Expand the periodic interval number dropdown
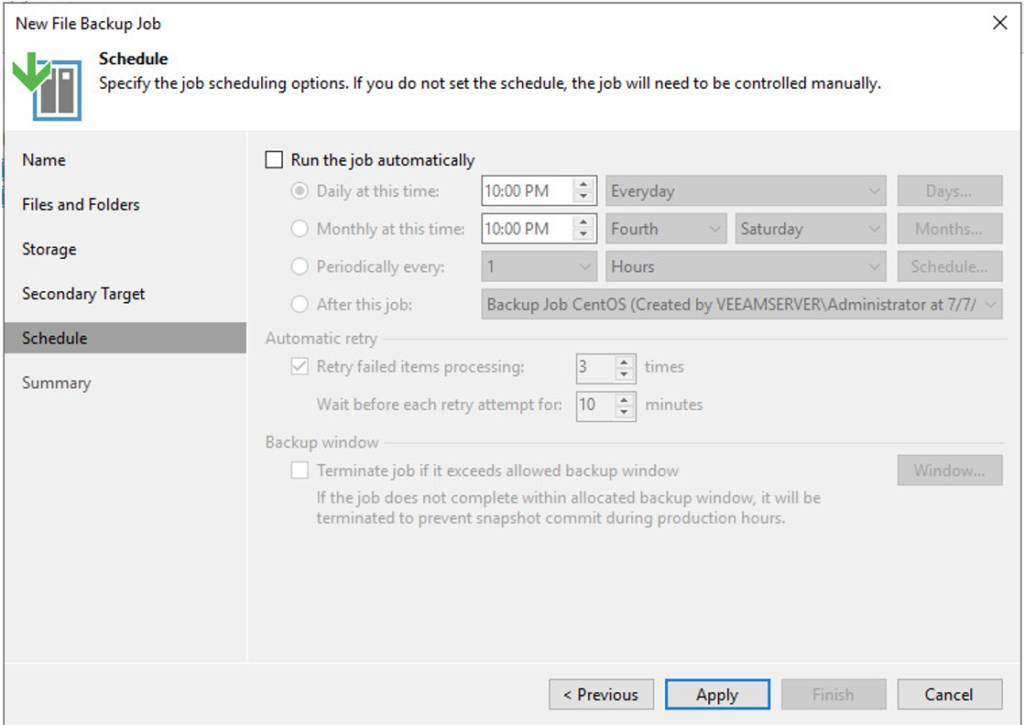 click(539, 266)
